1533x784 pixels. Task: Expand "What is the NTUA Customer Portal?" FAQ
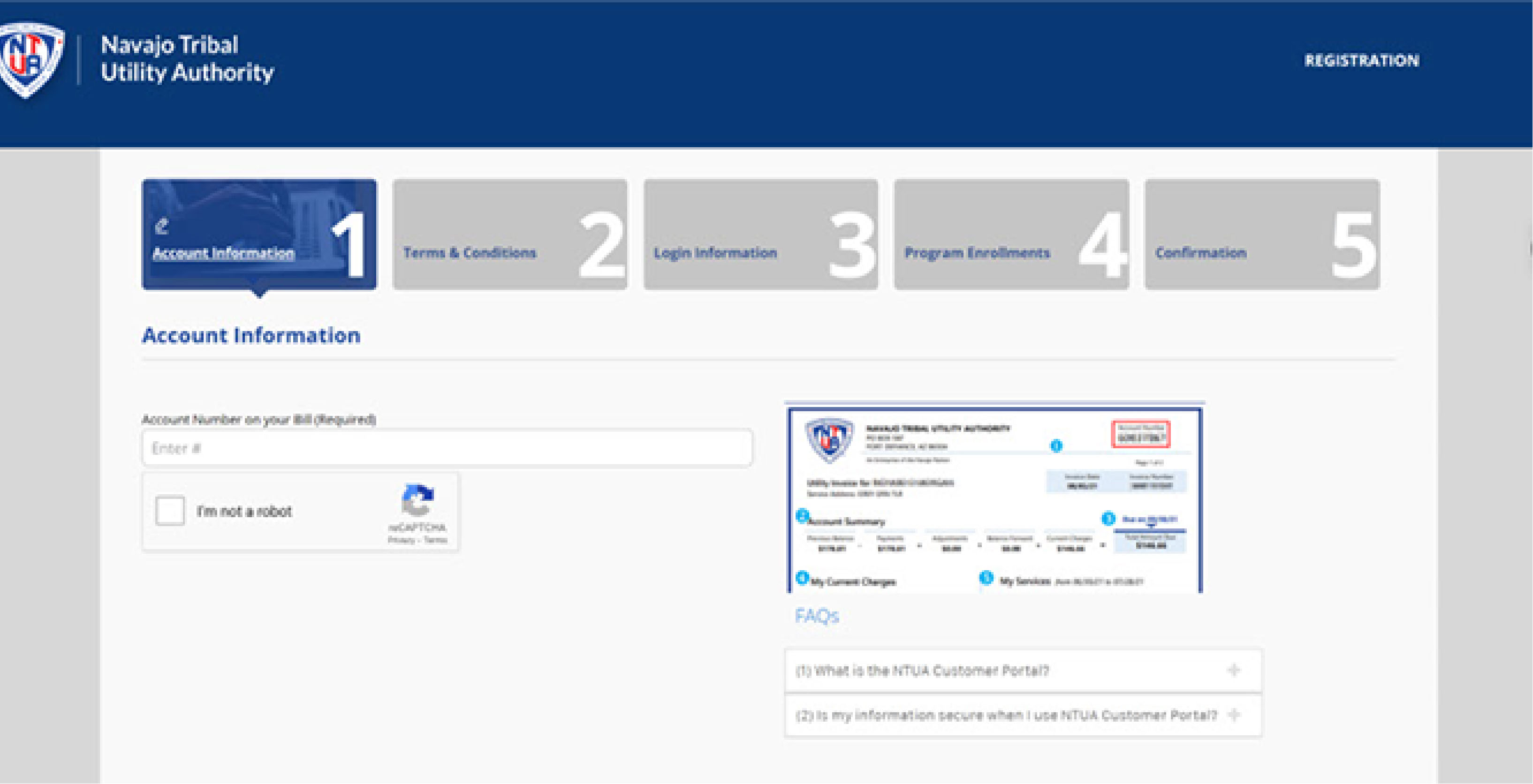click(922, 671)
